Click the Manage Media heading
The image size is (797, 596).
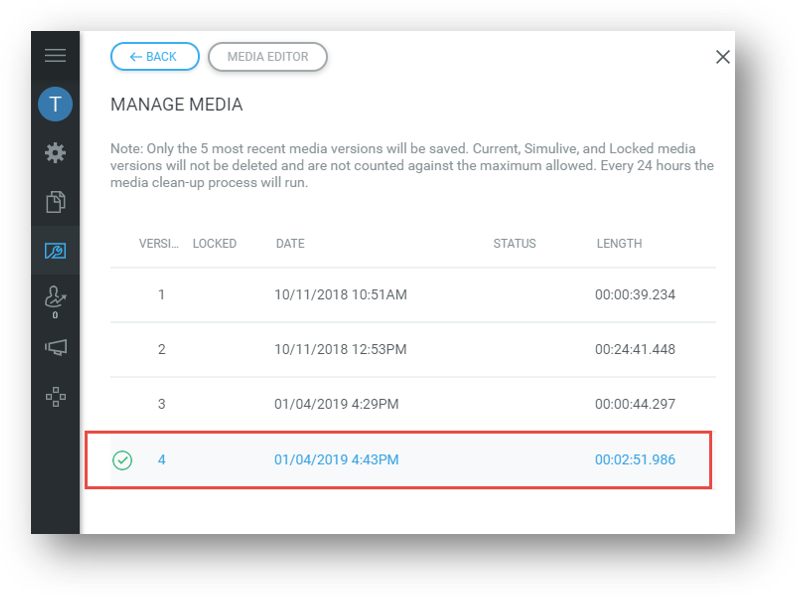(176, 105)
